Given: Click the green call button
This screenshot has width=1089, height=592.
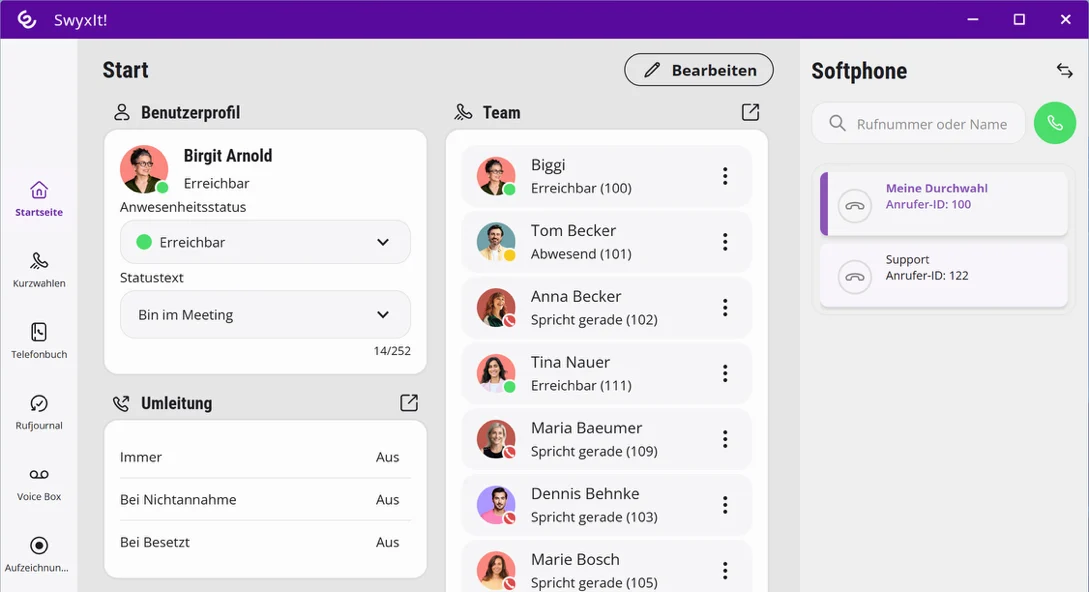Looking at the screenshot, I should click(1054, 123).
